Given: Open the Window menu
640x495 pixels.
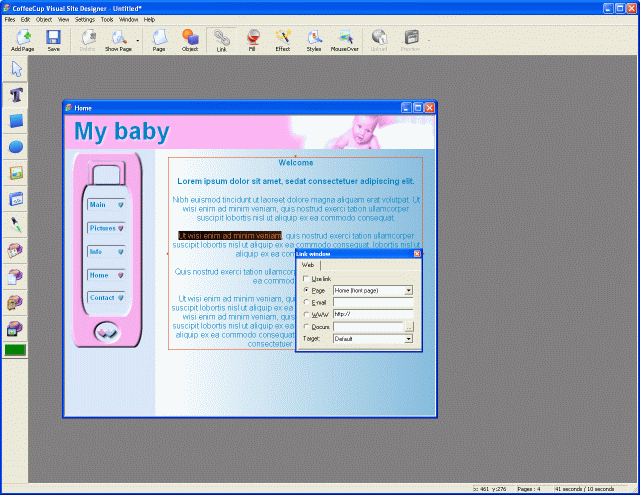Looking at the screenshot, I should 128,20.
